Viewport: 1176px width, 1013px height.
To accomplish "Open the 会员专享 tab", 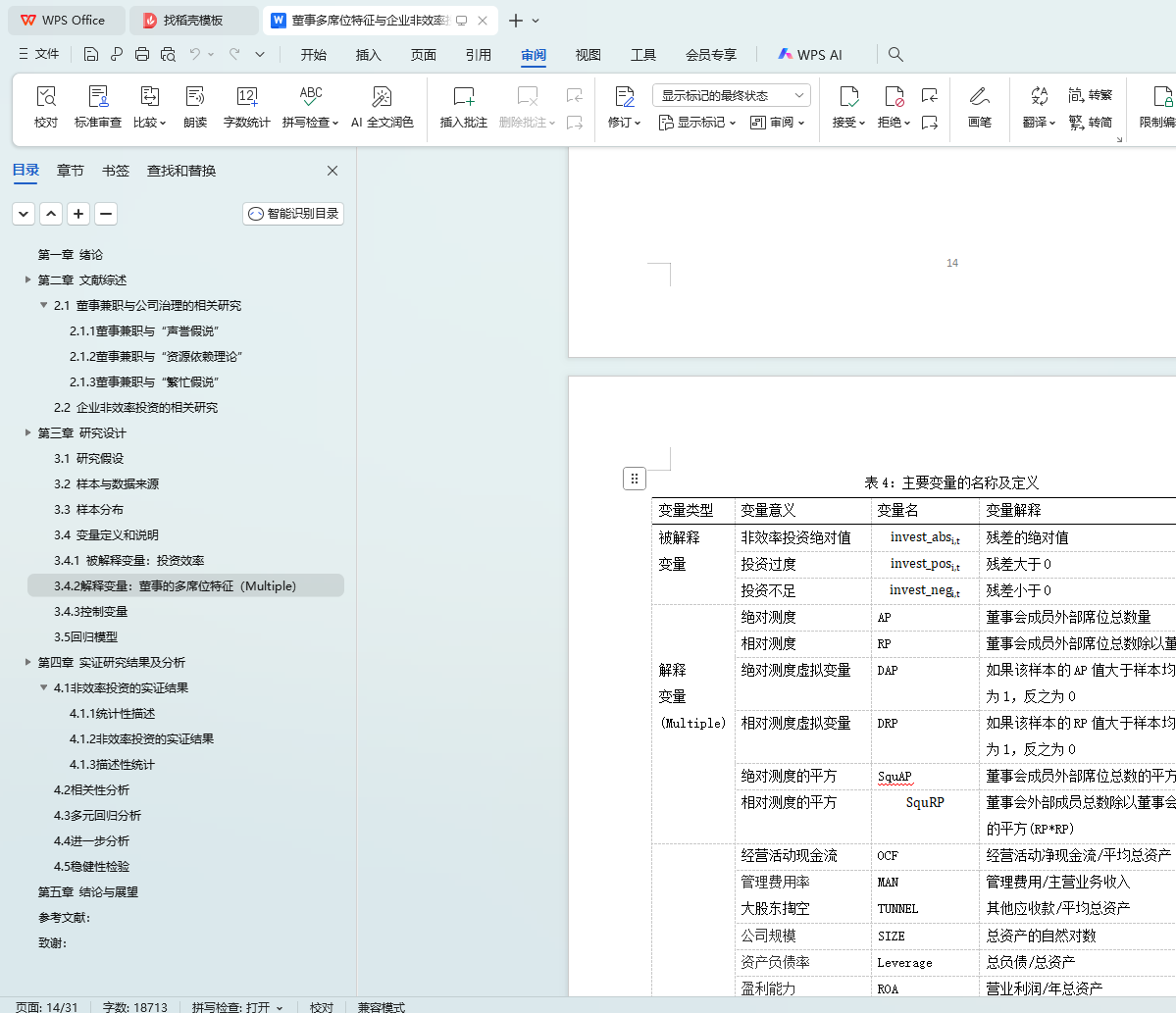I will click(x=711, y=55).
